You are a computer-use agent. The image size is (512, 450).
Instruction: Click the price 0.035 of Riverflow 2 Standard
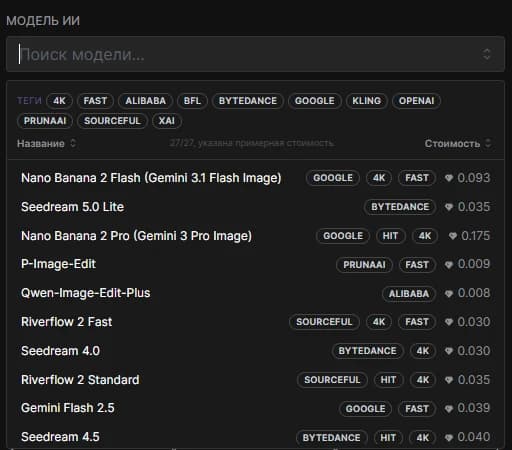[x=474, y=380]
